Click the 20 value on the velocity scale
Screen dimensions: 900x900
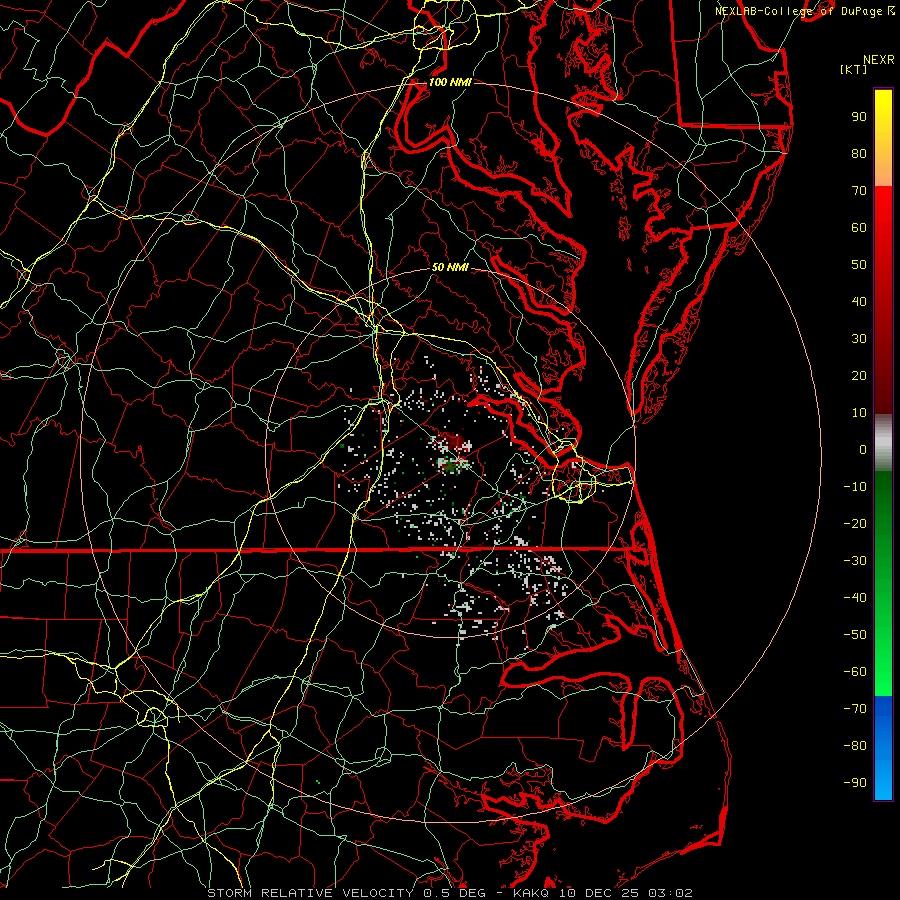859,375
